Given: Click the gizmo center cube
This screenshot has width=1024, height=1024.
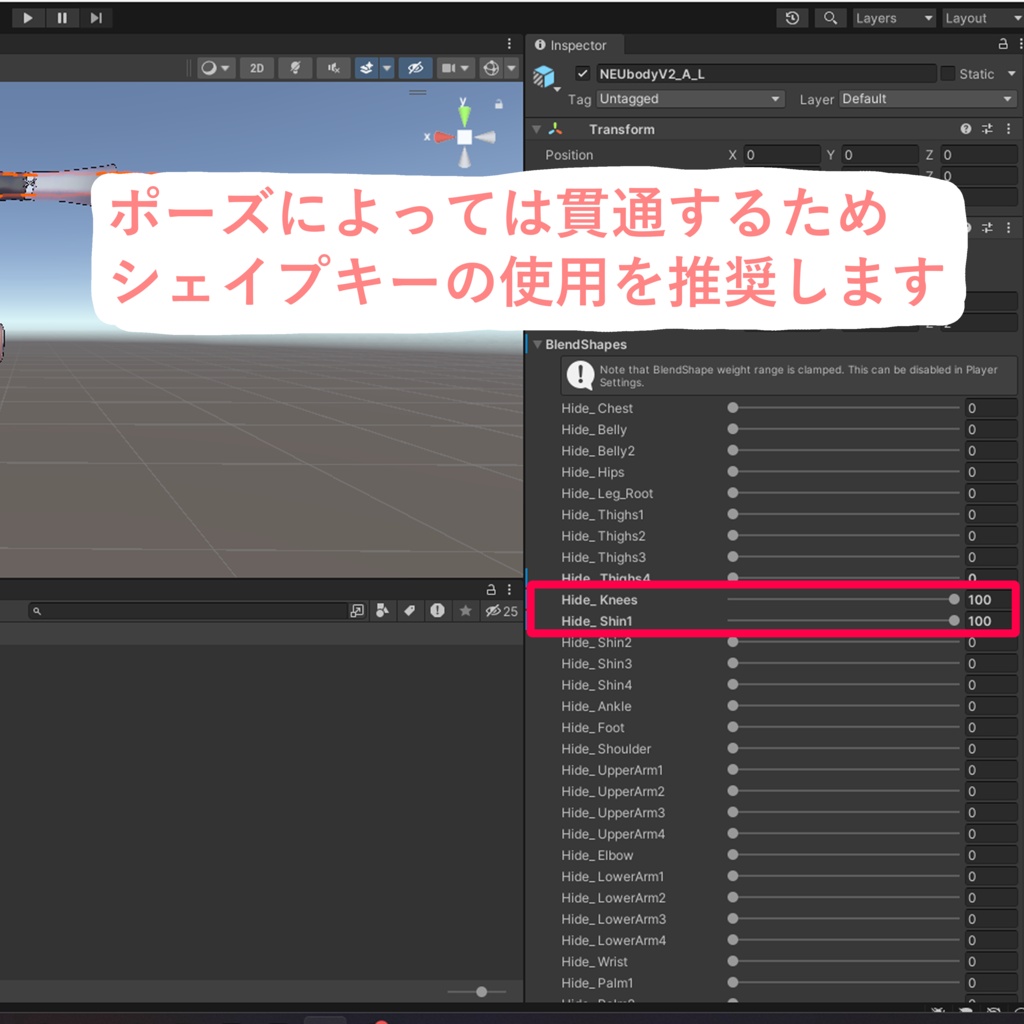Looking at the screenshot, I should click(x=464, y=137).
